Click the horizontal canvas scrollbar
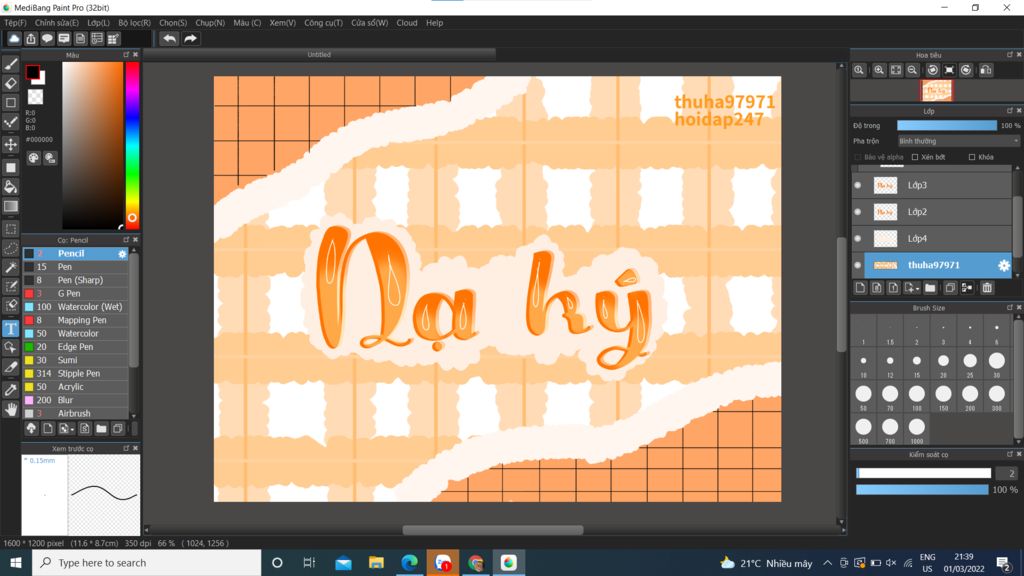This screenshot has width=1024, height=576. click(493, 530)
